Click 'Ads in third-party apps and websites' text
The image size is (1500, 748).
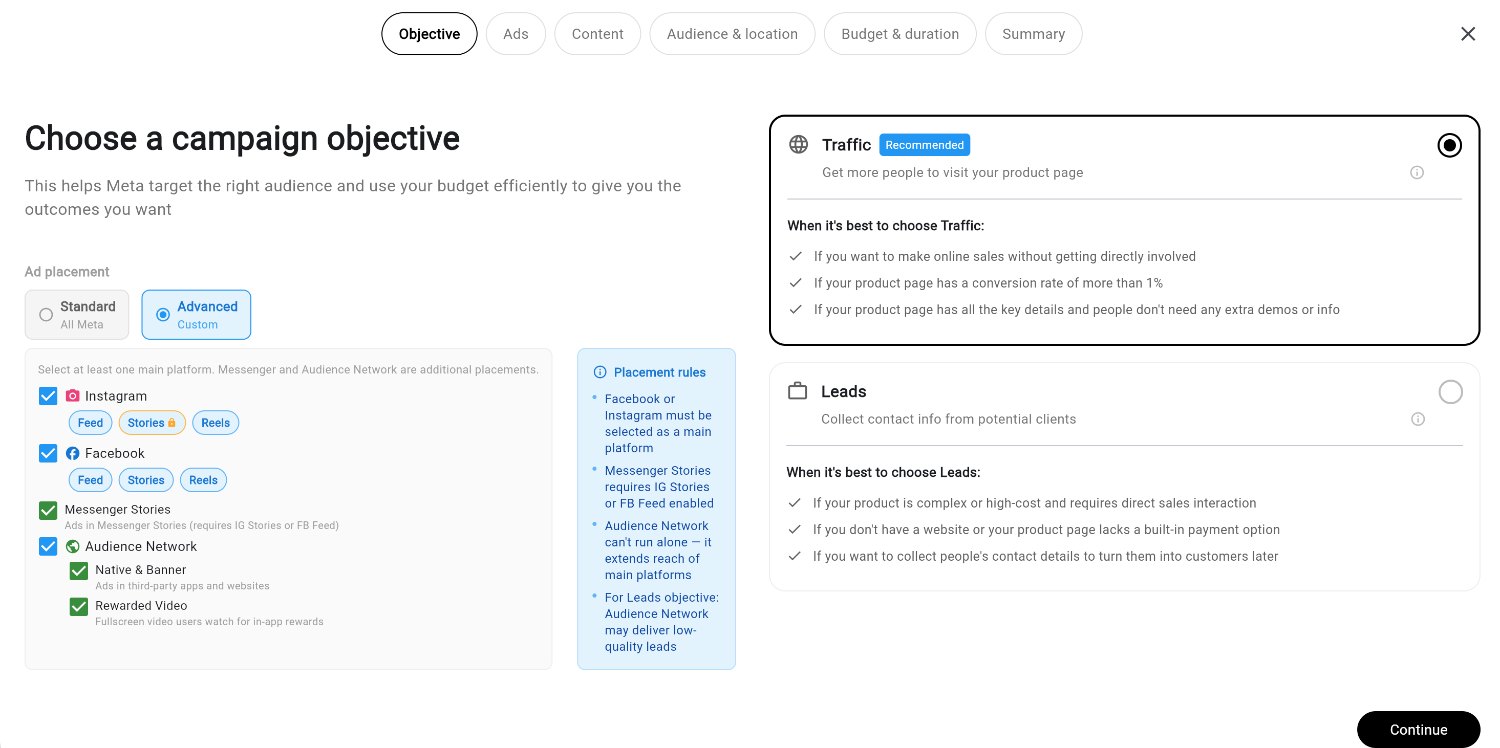point(182,586)
